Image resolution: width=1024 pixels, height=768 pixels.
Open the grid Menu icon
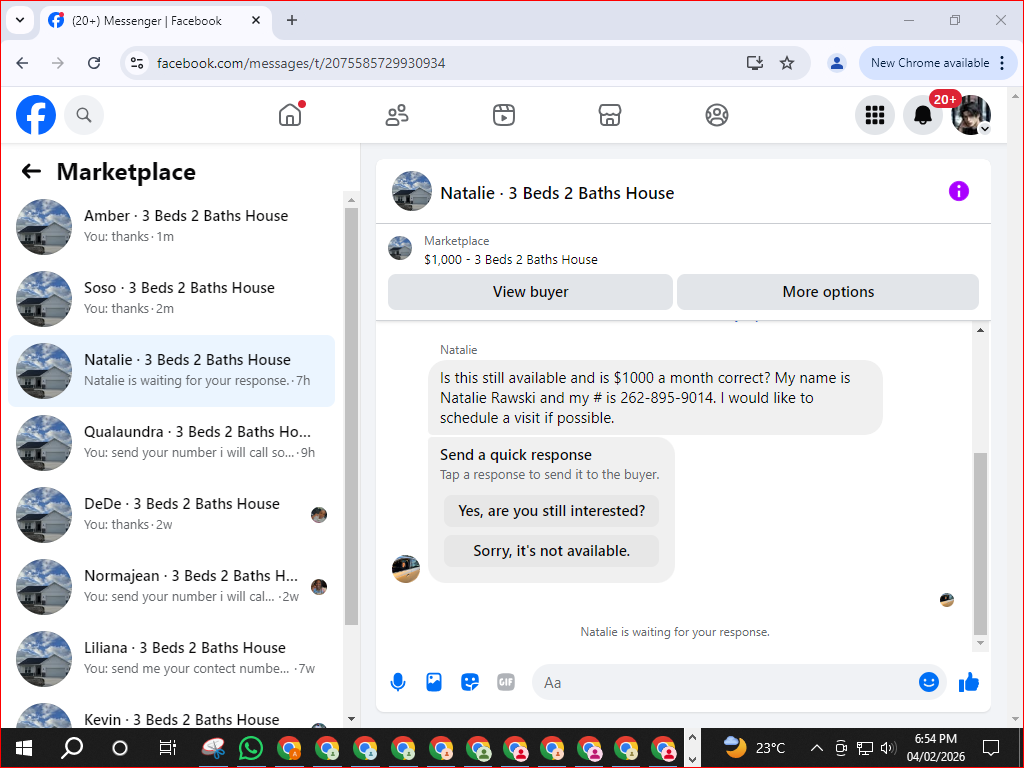[x=874, y=115]
